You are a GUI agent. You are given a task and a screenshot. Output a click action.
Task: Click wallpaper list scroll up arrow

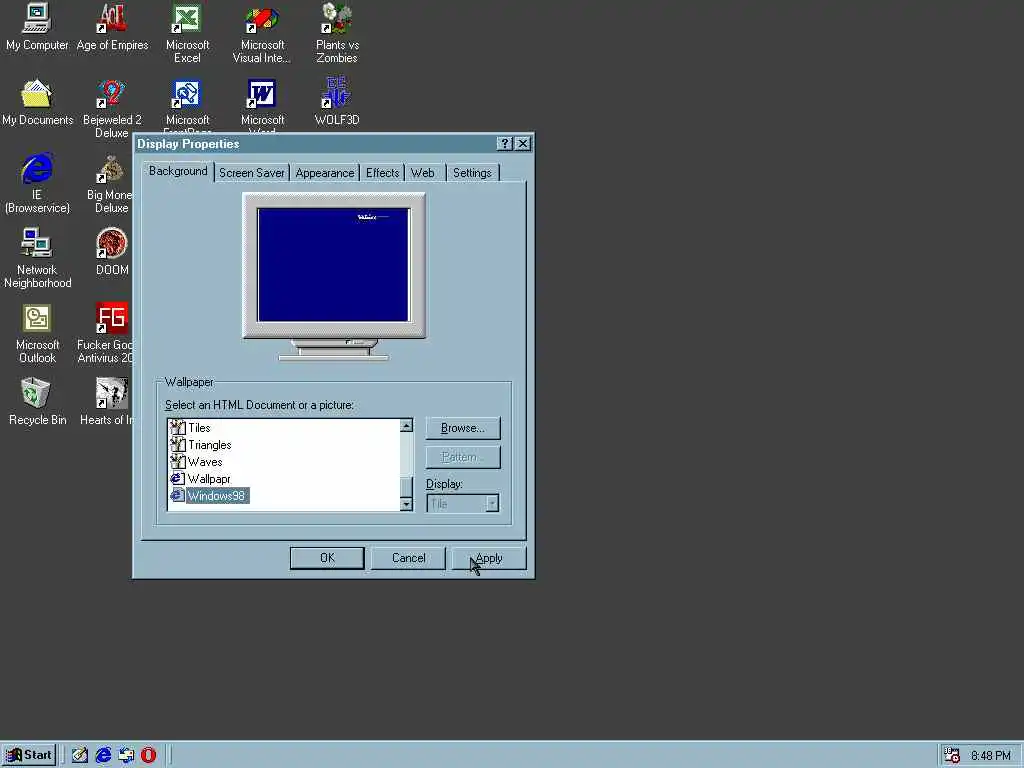click(x=406, y=426)
